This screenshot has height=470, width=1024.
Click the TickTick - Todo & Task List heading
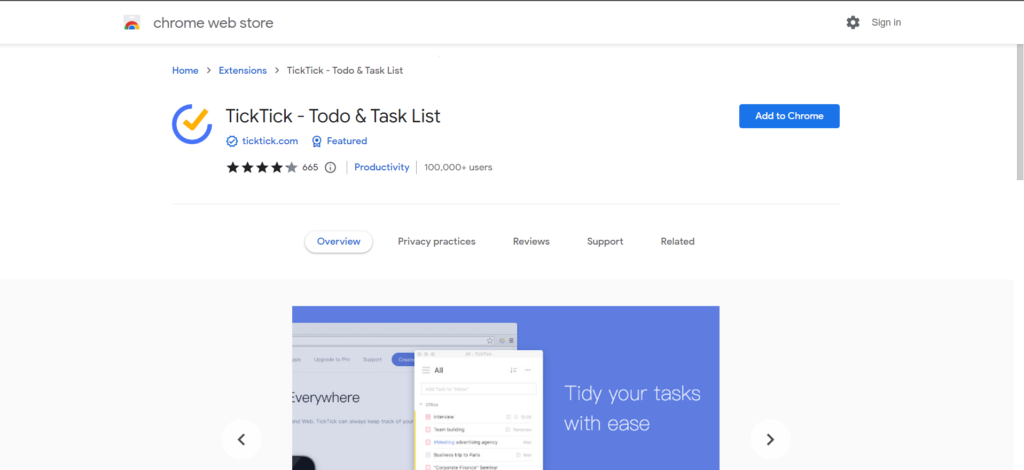[x=333, y=116]
